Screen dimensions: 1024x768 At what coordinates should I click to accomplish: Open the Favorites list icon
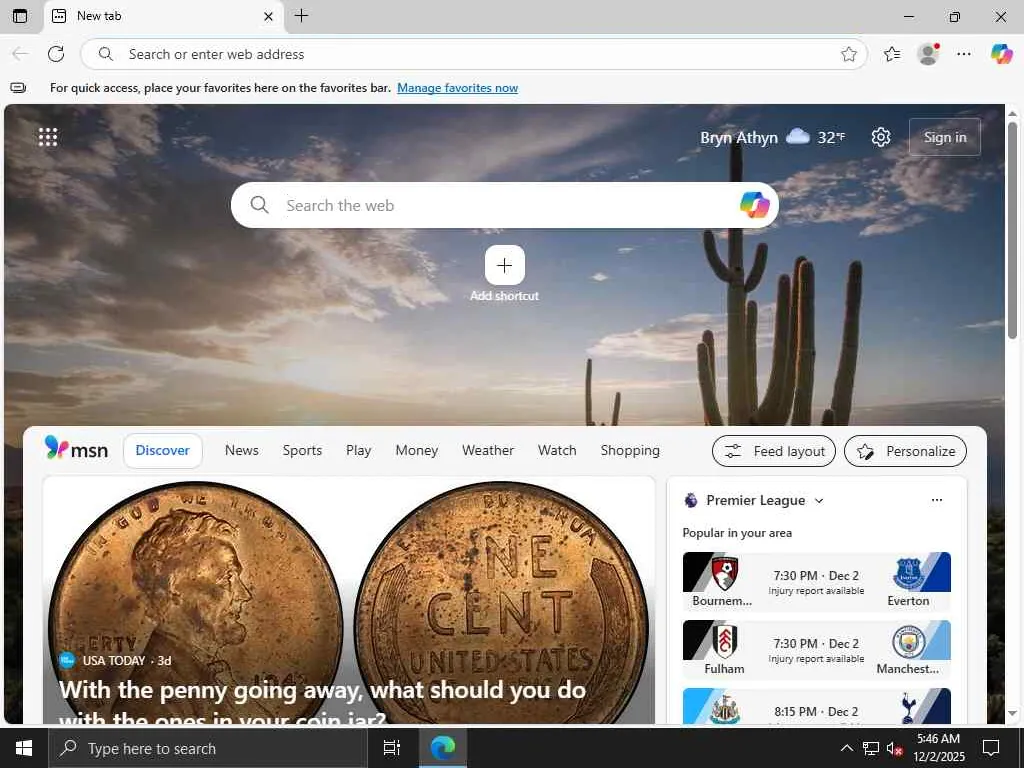coord(892,54)
